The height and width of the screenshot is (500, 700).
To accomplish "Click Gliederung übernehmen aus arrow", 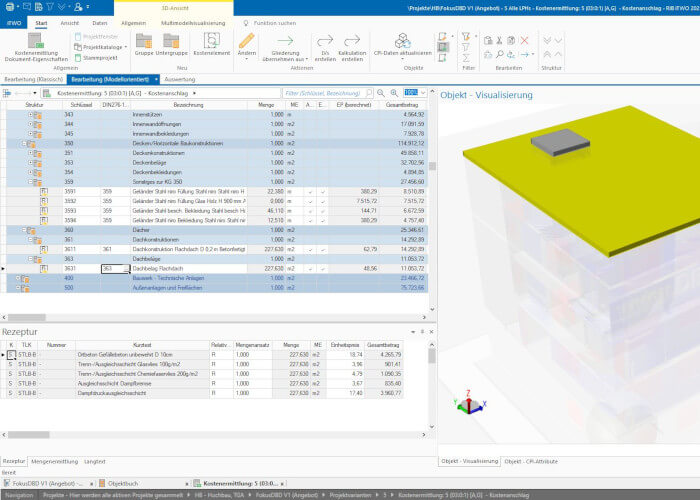I will point(285,41).
